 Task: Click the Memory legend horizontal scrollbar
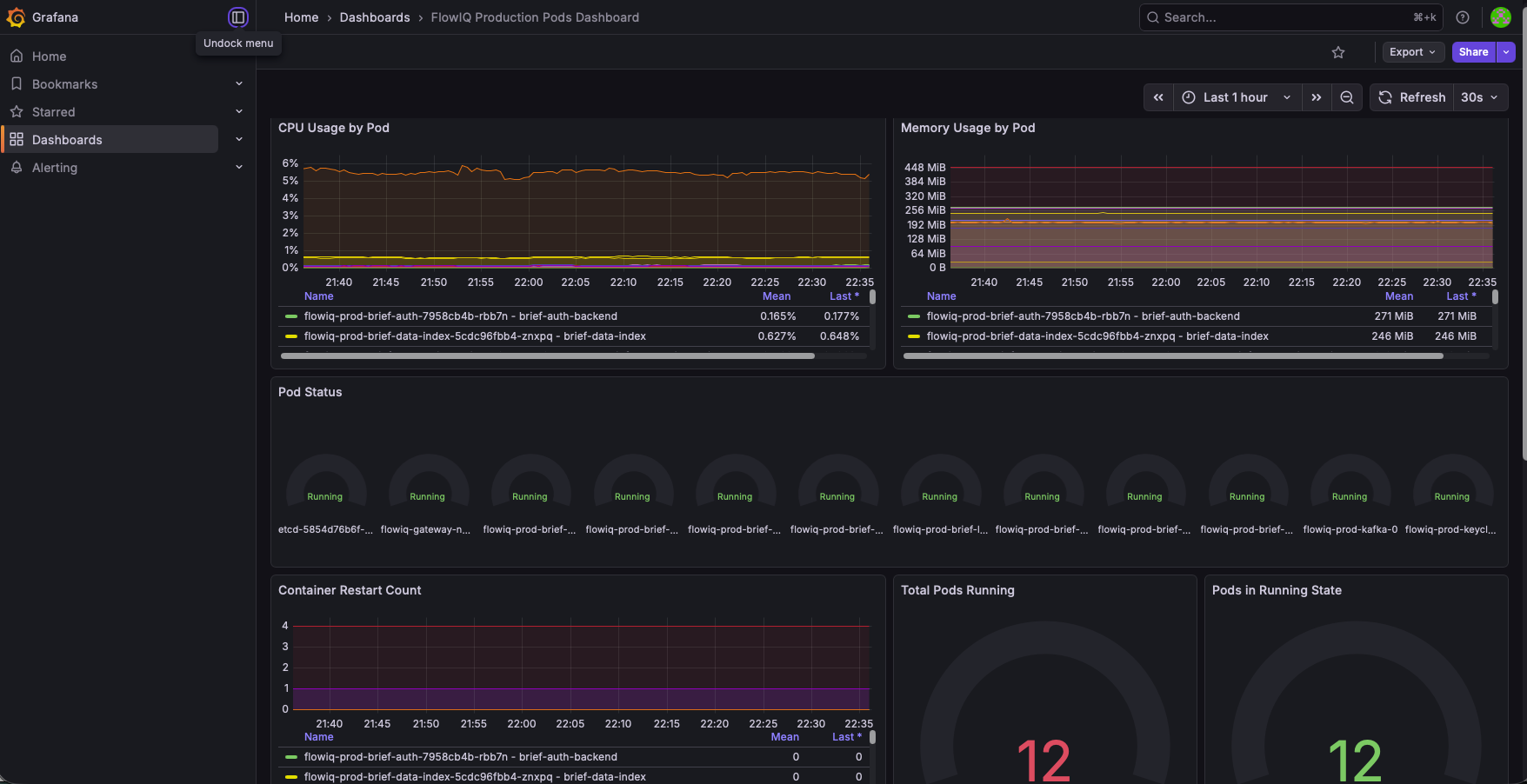tap(1173, 355)
